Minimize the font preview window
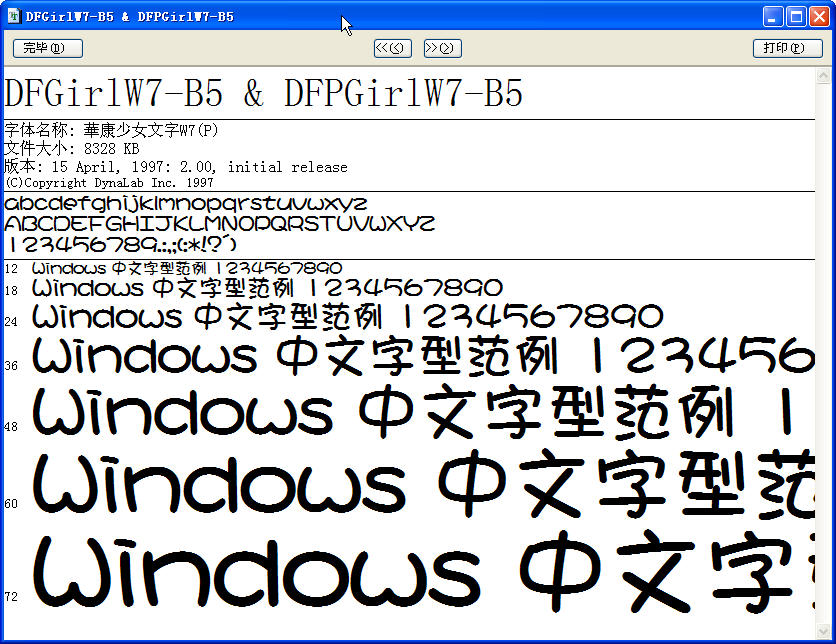The image size is (836, 644). (771, 14)
